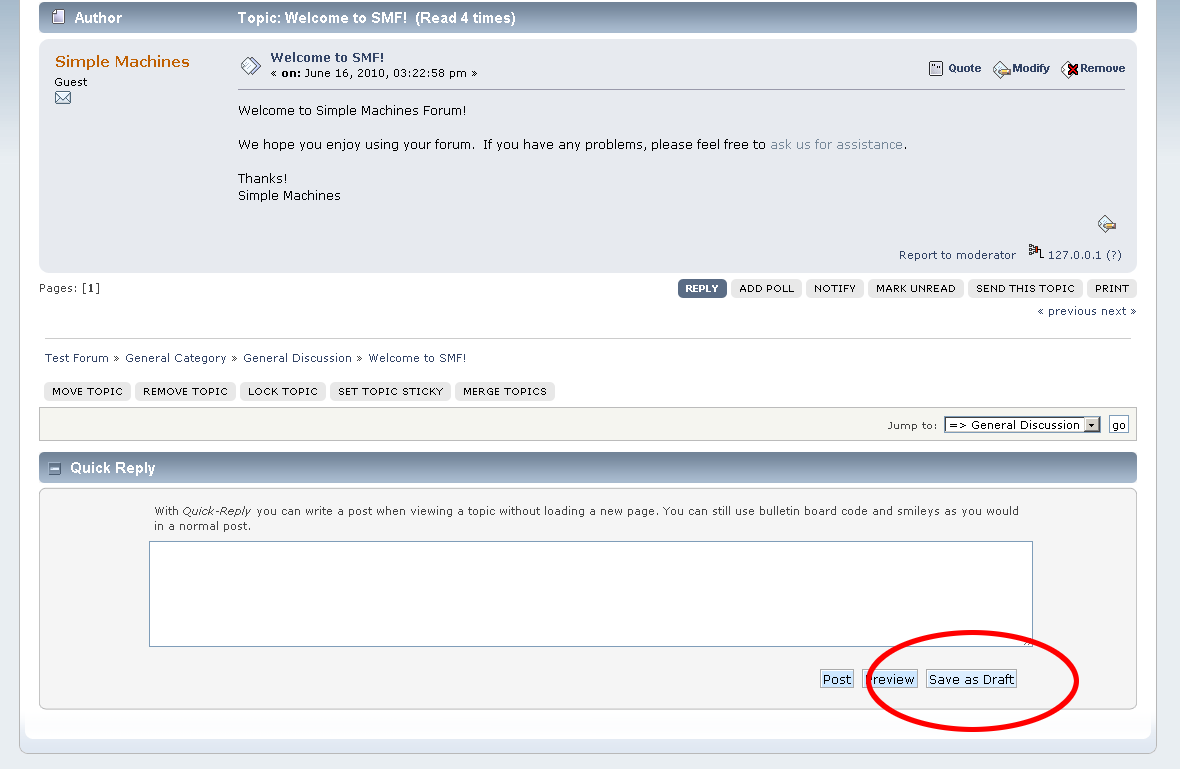Click the Modify text link
Screen dimensions: 1180x769
coord(1031,68)
